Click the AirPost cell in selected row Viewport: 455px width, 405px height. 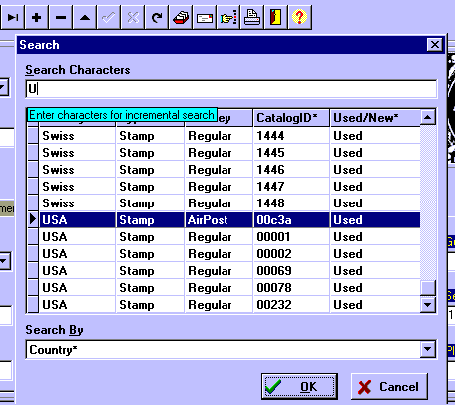point(218,220)
